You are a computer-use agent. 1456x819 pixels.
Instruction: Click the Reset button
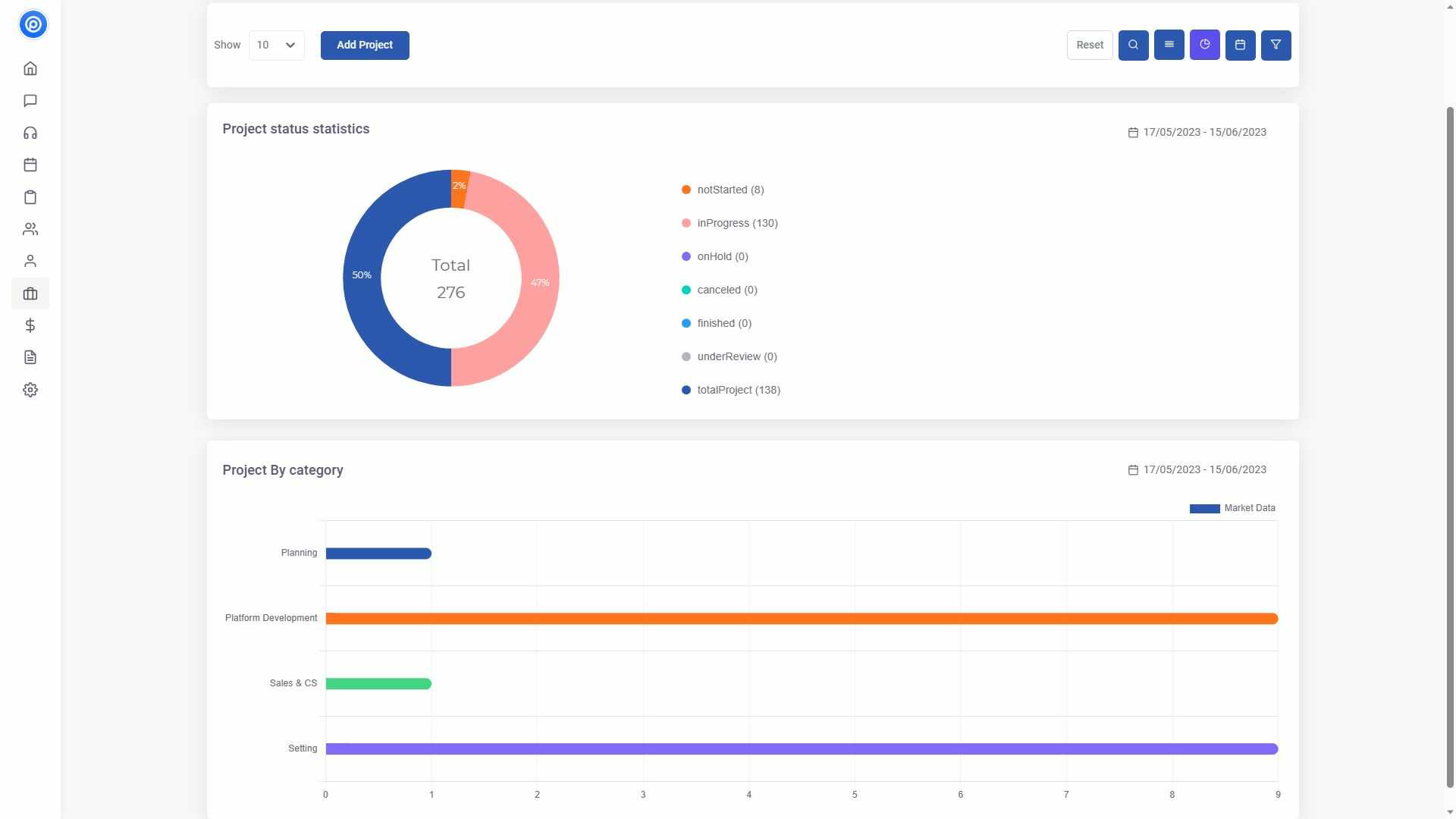pyautogui.click(x=1090, y=45)
